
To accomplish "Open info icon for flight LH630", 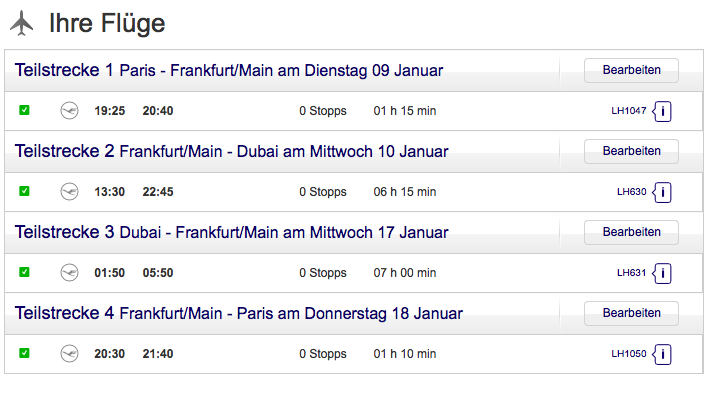I will [x=662, y=192].
